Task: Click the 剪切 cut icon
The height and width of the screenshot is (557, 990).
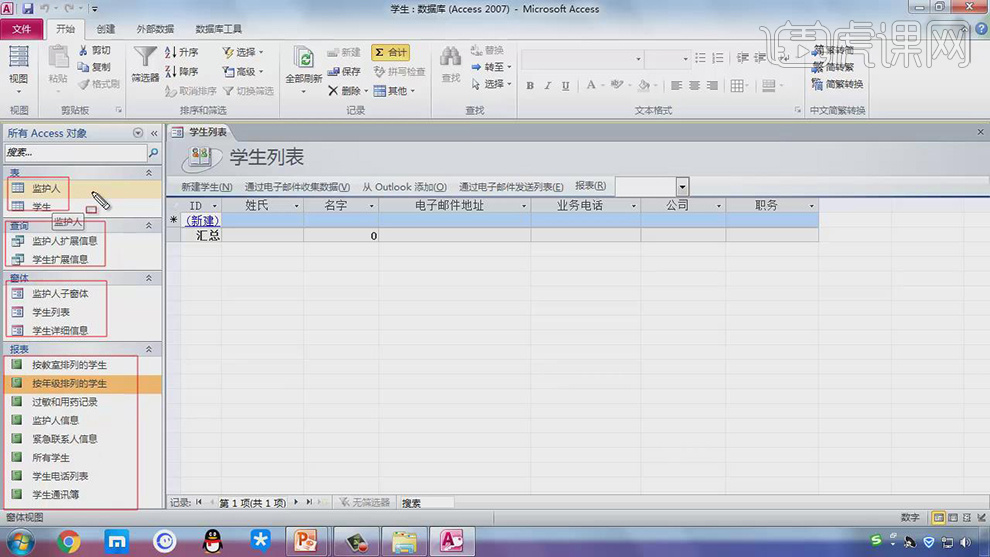Action: 95,51
